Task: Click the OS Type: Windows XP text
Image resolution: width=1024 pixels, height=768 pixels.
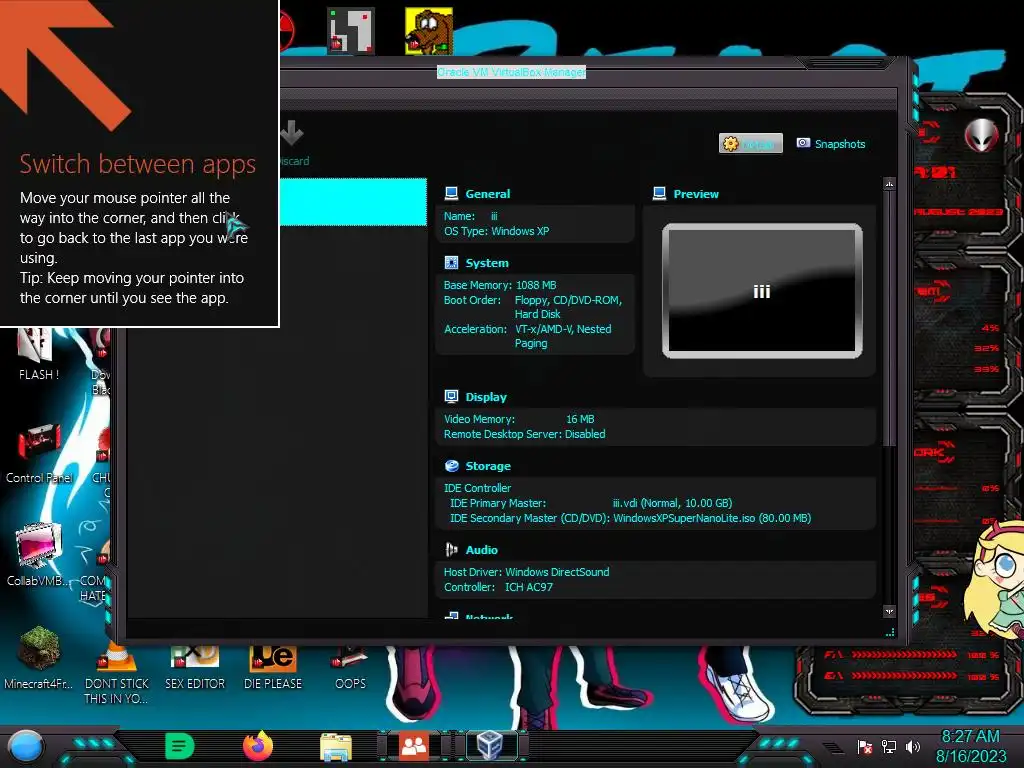Action: pyautogui.click(x=496, y=231)
